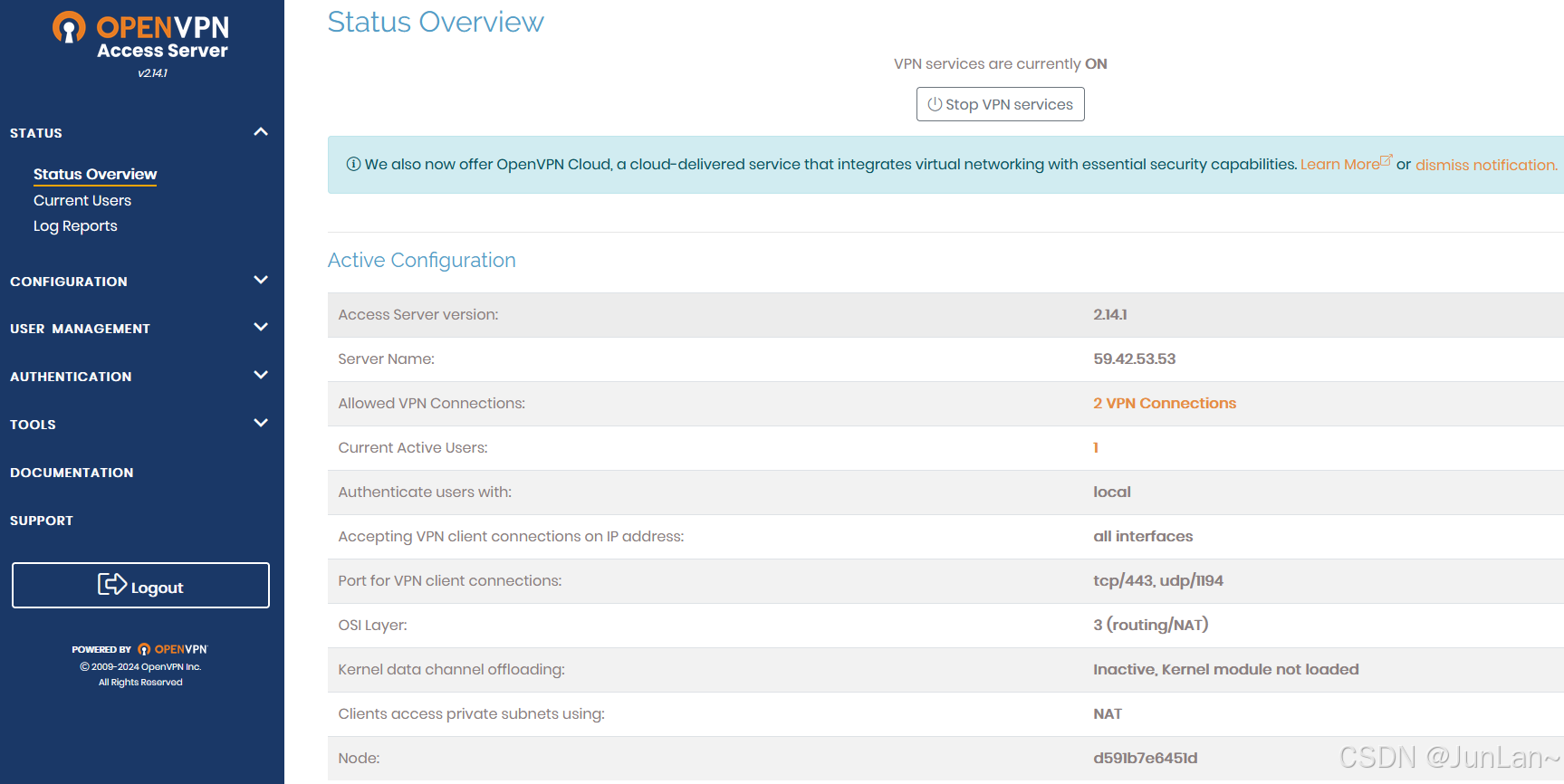Click the AUTHENTICATION section header

tap(71, 377)
